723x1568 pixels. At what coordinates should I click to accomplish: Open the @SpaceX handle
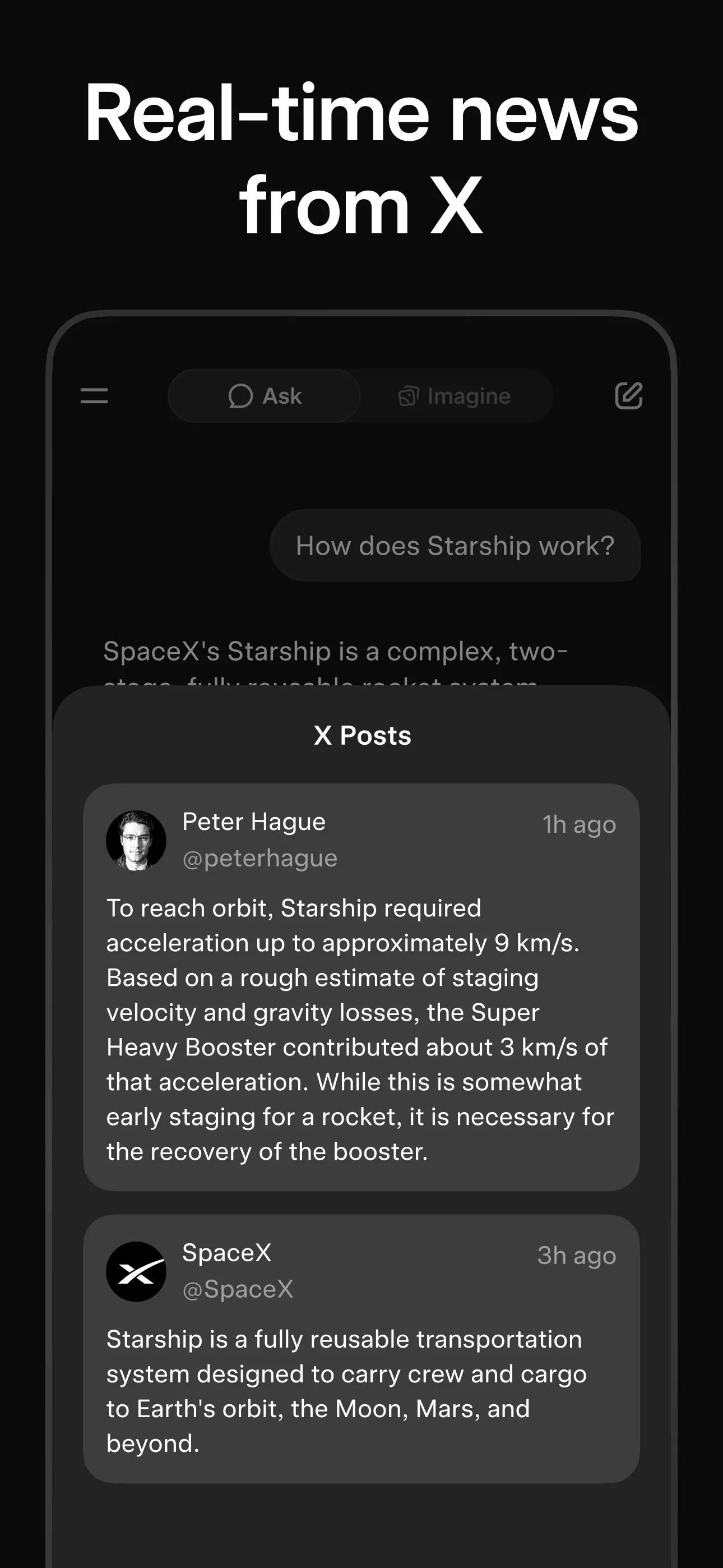point(238,1289)
